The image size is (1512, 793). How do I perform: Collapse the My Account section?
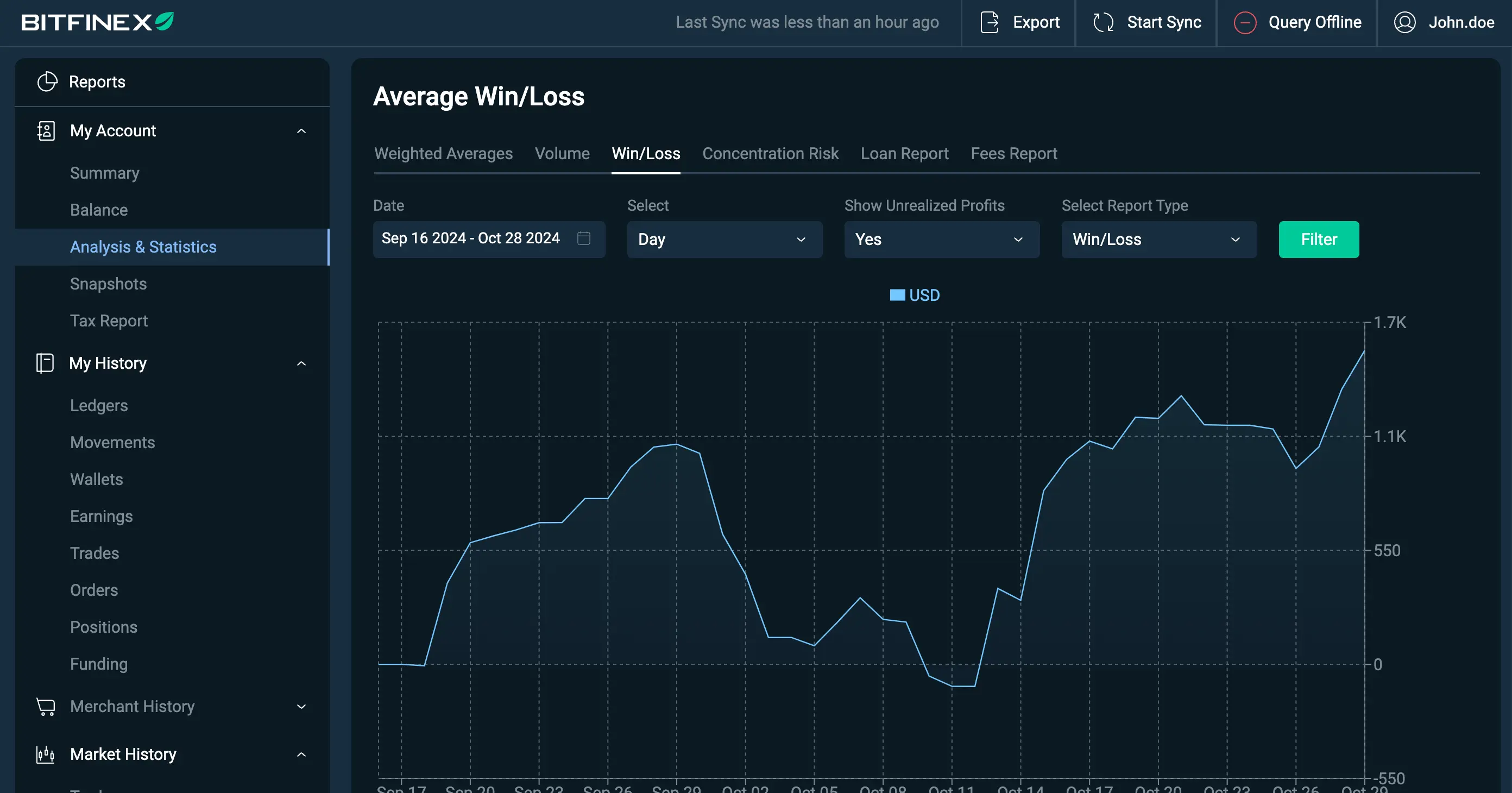coord(301,131)
